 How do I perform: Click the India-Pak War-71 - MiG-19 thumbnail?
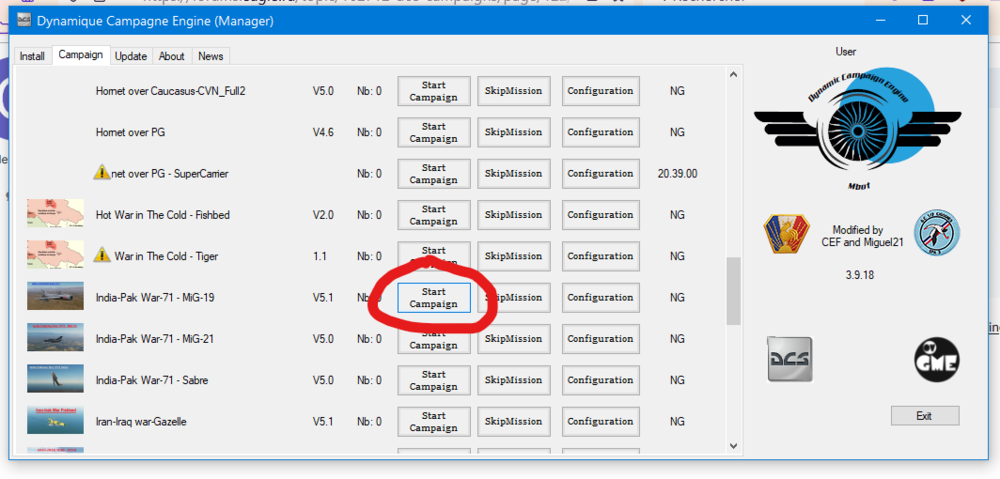55,296
